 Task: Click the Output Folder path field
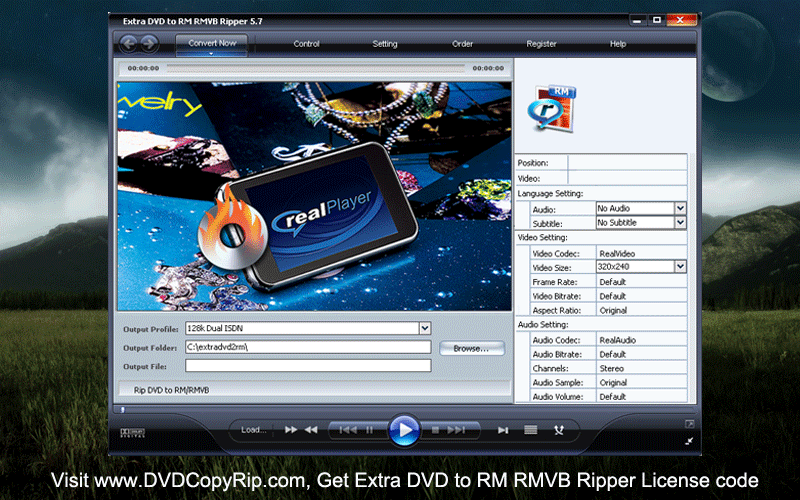point(308,347)
